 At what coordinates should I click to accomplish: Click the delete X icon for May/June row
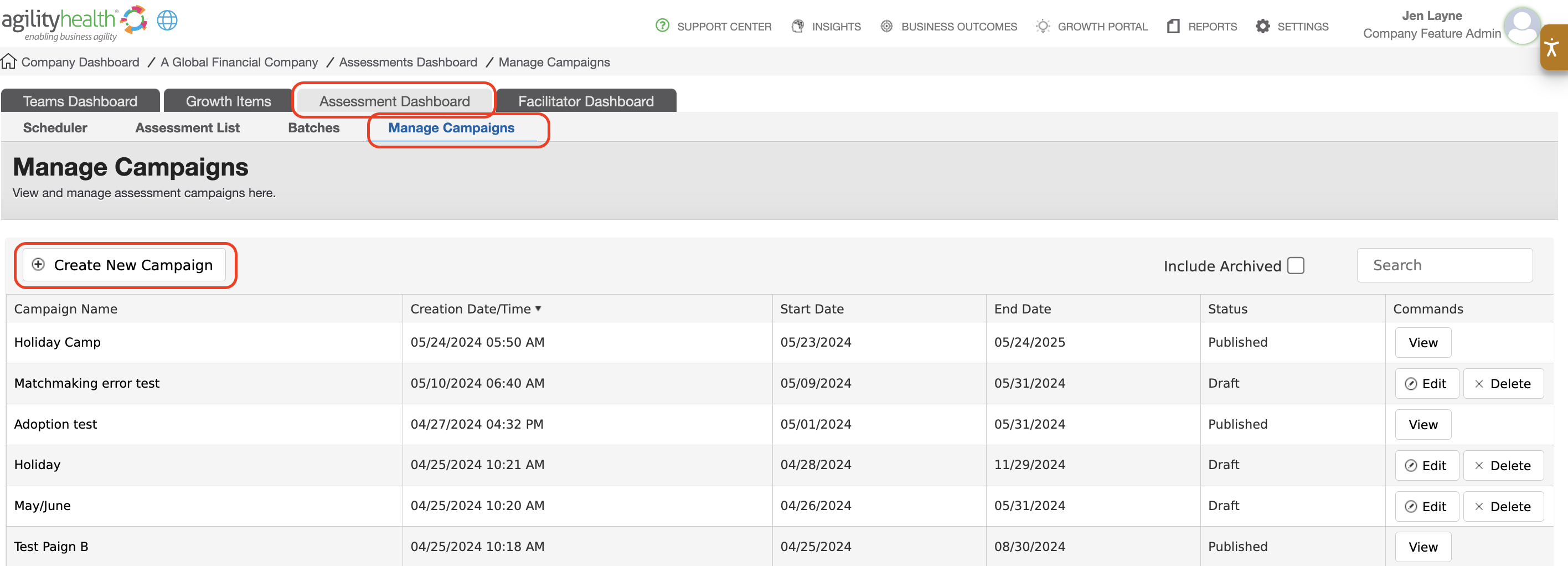coord(1478,506)
